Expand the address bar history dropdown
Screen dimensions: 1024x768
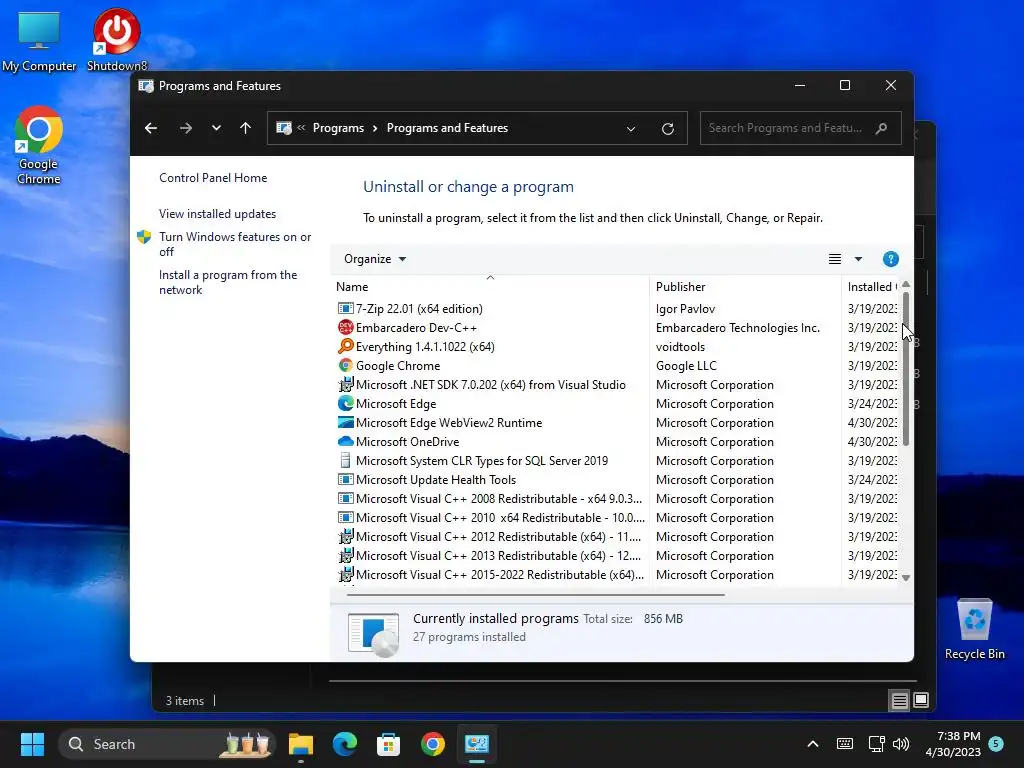(x=631, y=129)
